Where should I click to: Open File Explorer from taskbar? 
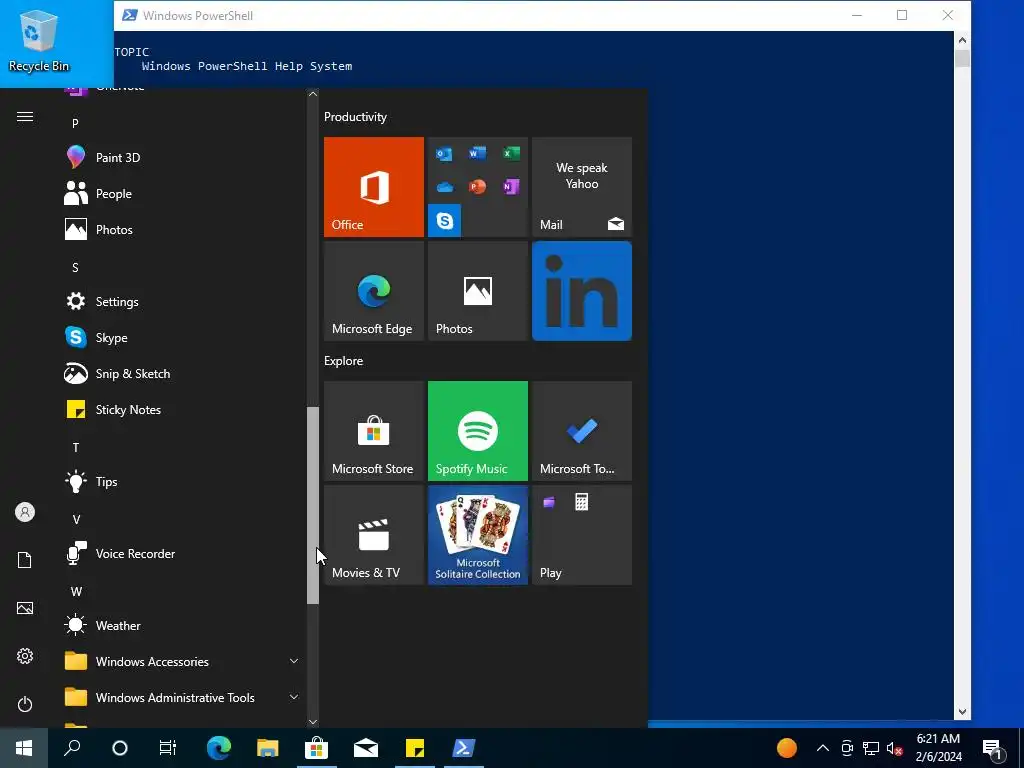pos(268,748)
